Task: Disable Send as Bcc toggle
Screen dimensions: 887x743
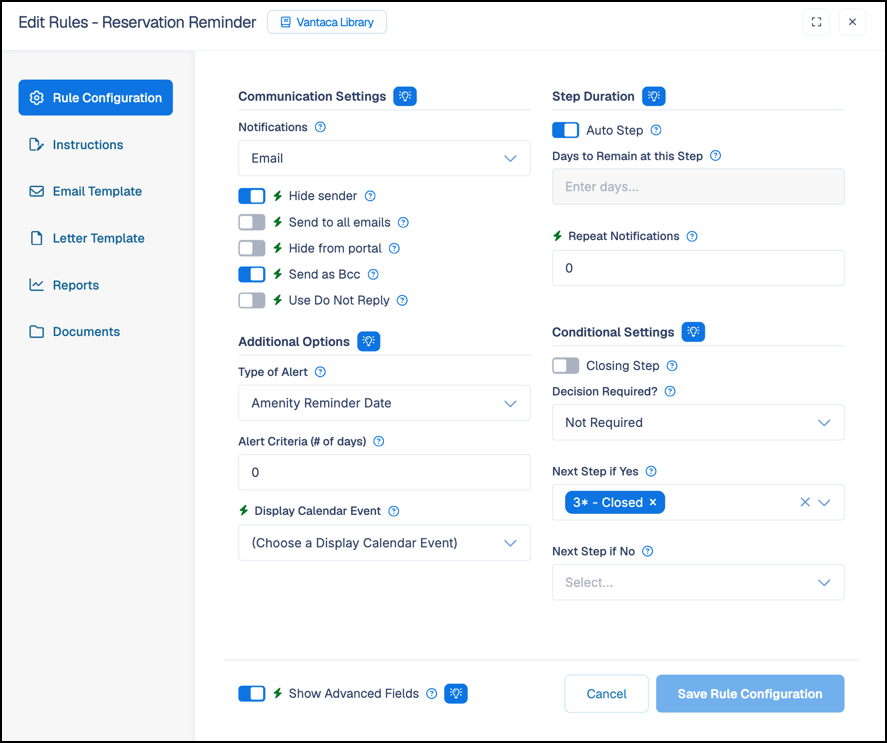Action: click(252, 274)
